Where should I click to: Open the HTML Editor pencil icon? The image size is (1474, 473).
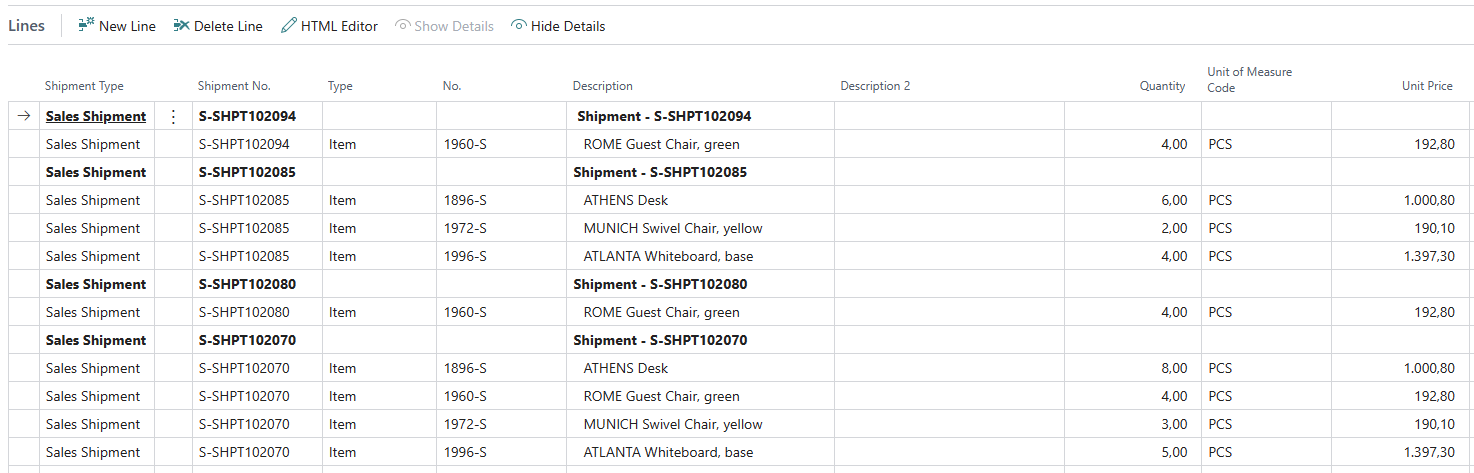click(x=289, y=25)
